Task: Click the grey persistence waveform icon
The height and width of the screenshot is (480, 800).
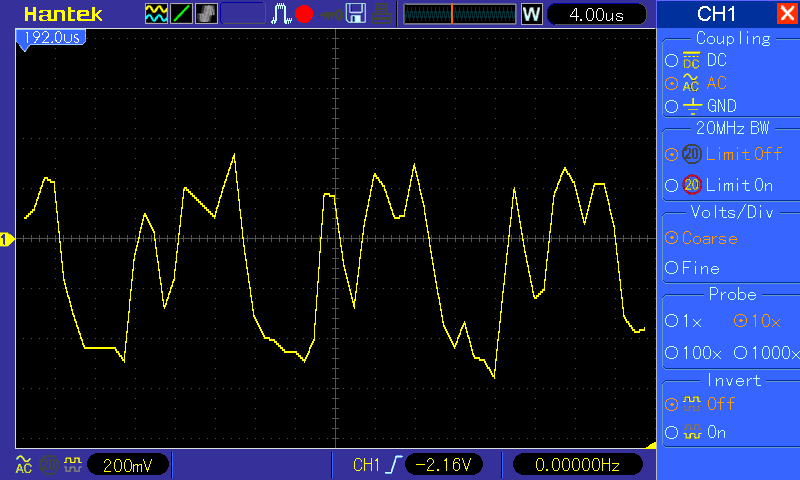Action: tap(206, 14)
